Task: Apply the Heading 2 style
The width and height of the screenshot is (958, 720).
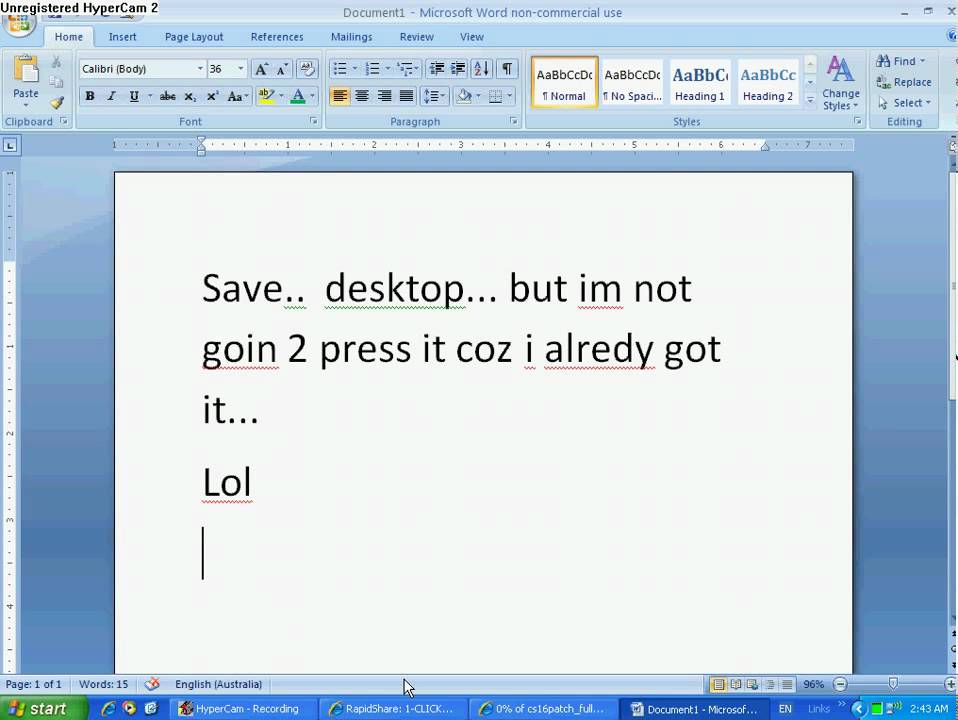Action: click(768, 83)
